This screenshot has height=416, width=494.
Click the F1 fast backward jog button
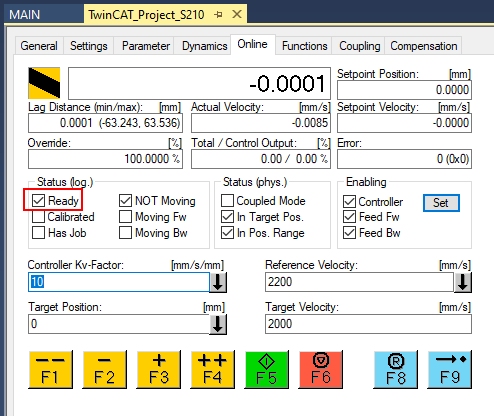click(50, 369)
